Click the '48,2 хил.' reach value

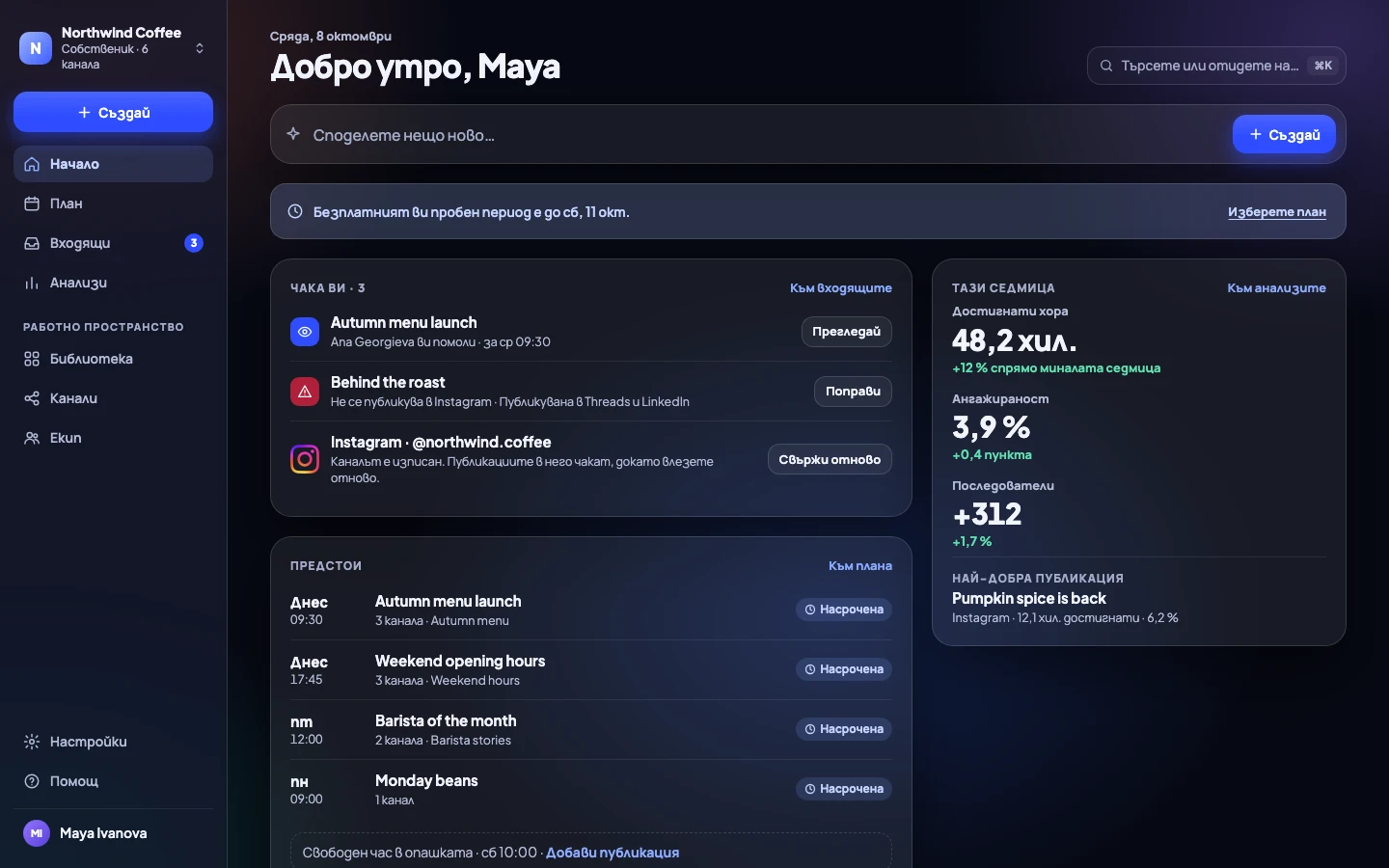coord(1015,340)
